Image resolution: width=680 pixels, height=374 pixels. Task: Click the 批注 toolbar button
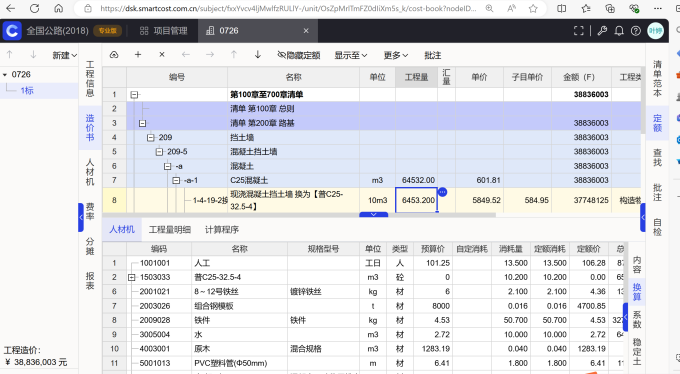(432, 55)
